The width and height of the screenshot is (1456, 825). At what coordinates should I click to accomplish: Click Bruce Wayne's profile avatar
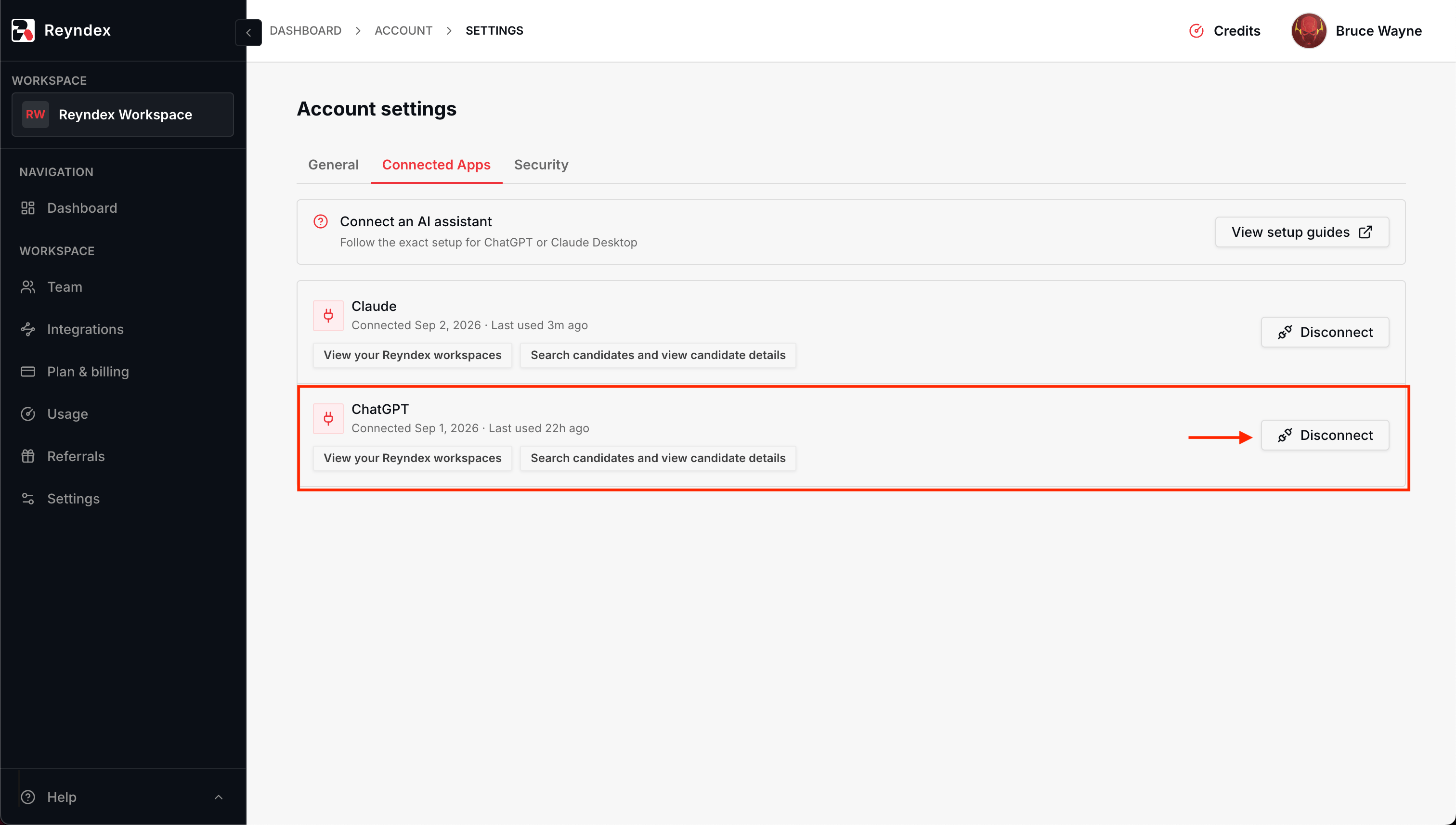click(1308, 31)
